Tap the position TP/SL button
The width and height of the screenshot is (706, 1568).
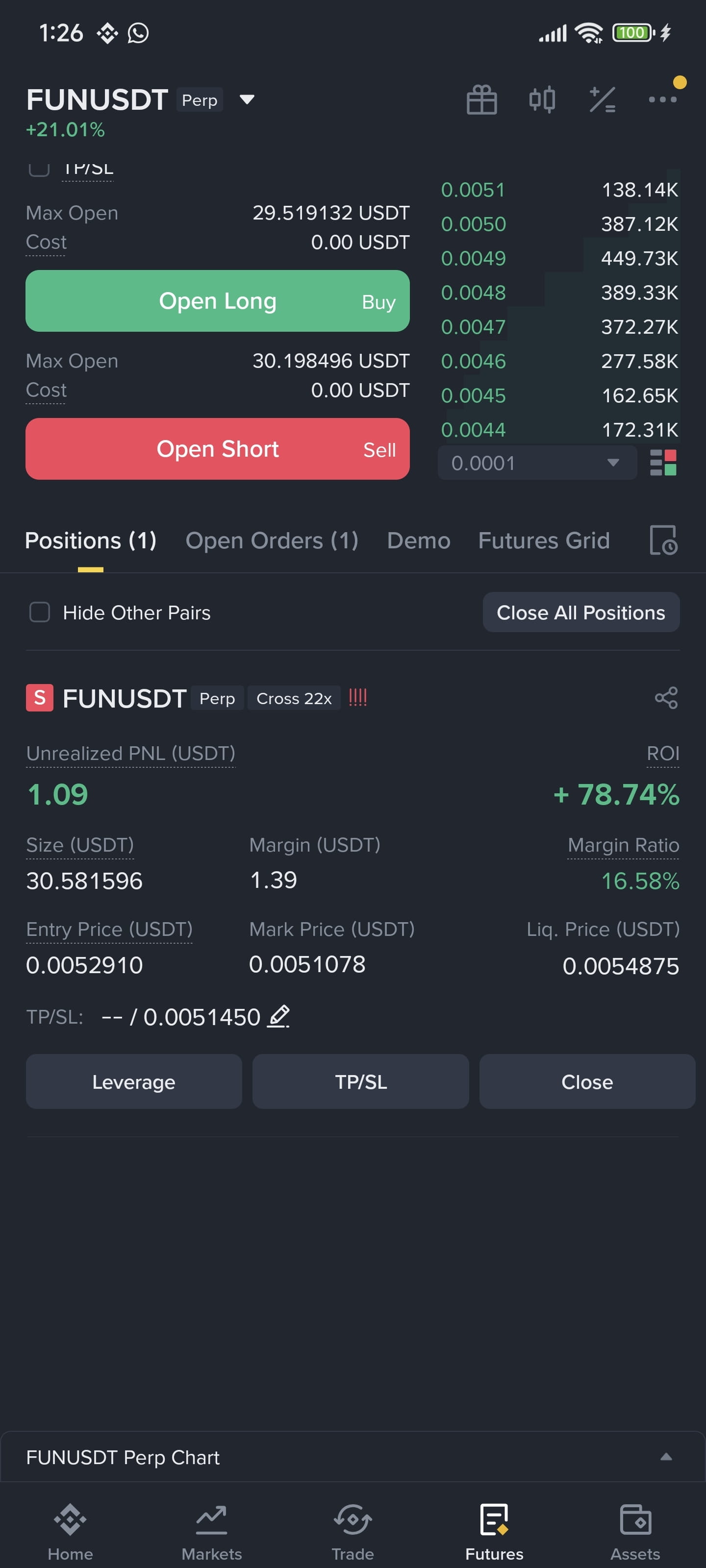(x=361, y=1081)
